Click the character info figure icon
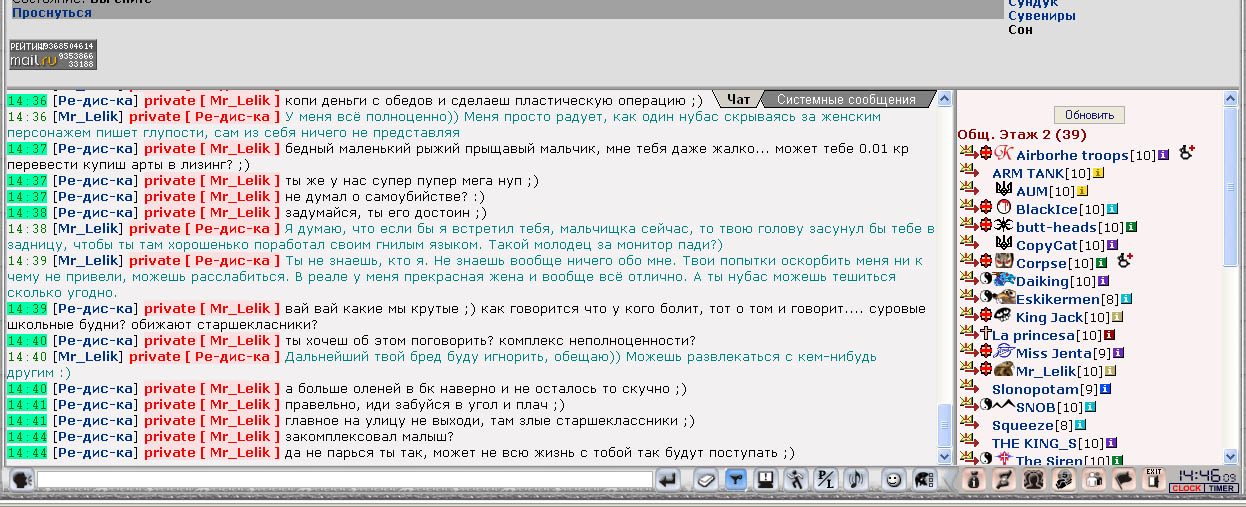This screenshot has height=507, width=1246. tap(974, 480)
